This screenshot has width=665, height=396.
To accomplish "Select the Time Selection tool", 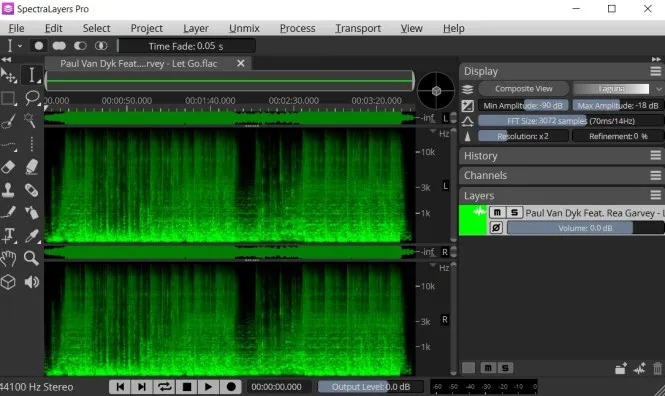I will pos(31,75).
